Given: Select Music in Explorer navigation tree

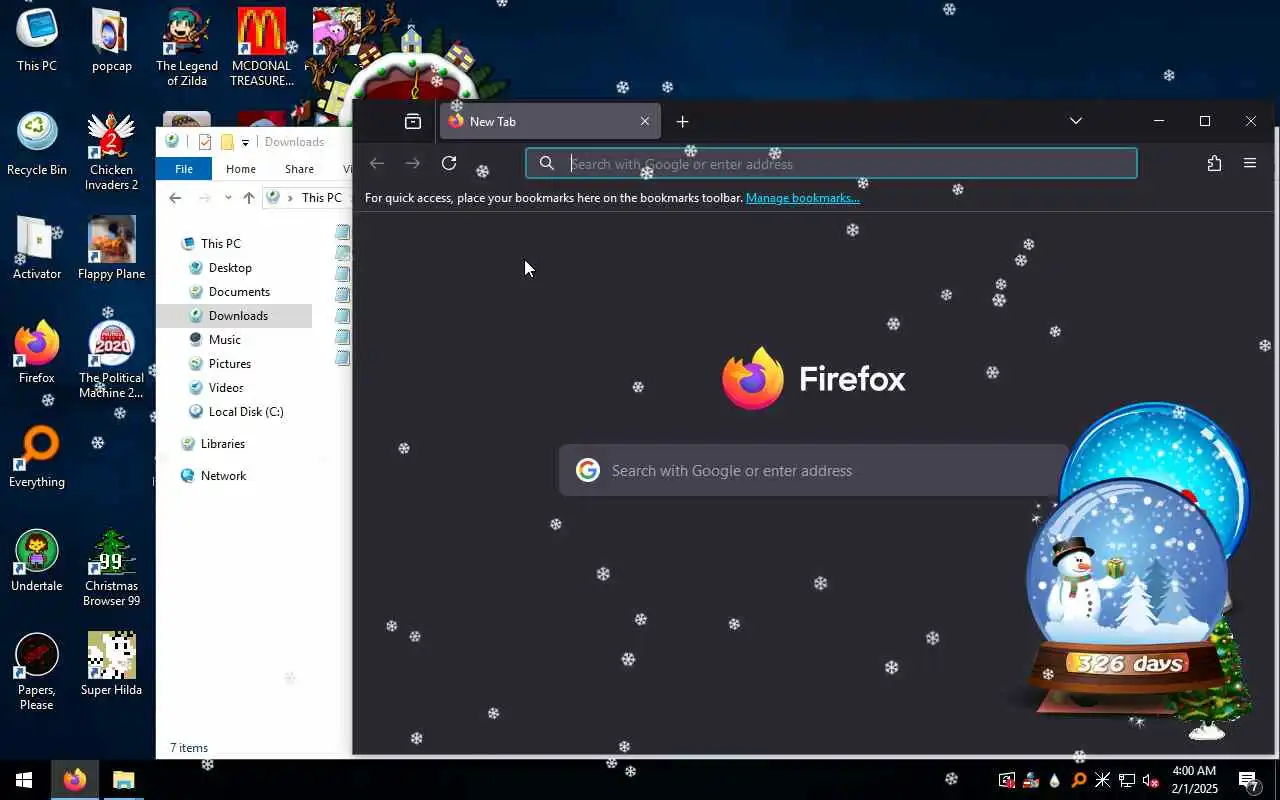Looking at the screenshot, I should [x=224, y=340].
